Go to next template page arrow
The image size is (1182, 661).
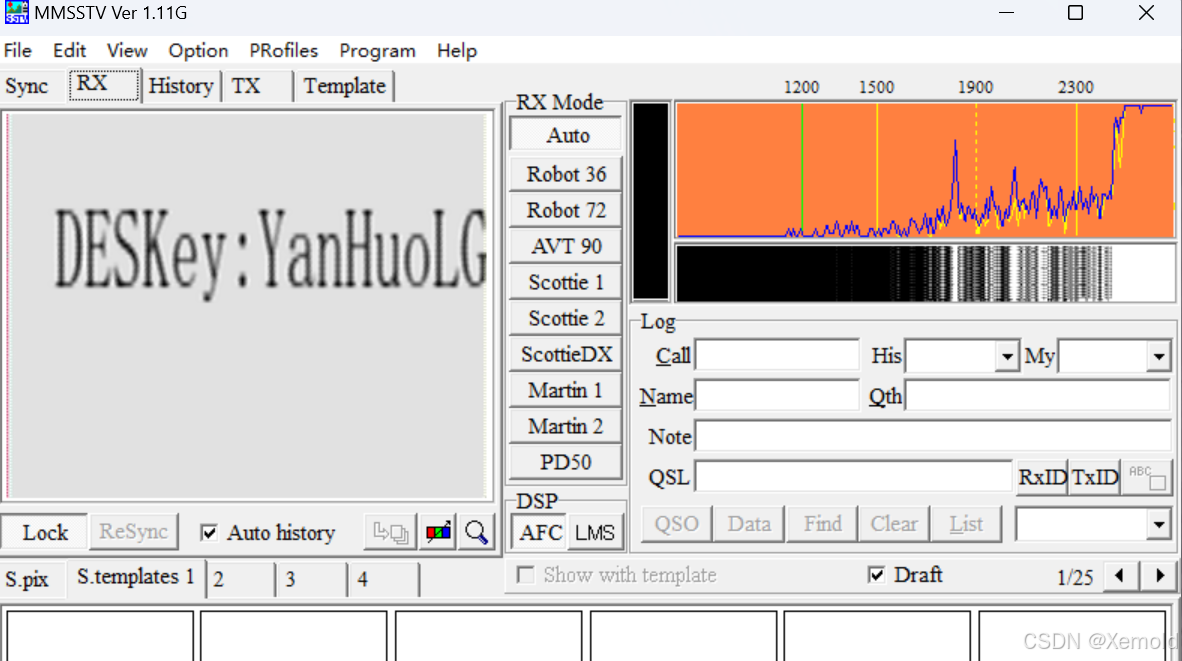click(x=1159, y=577)
